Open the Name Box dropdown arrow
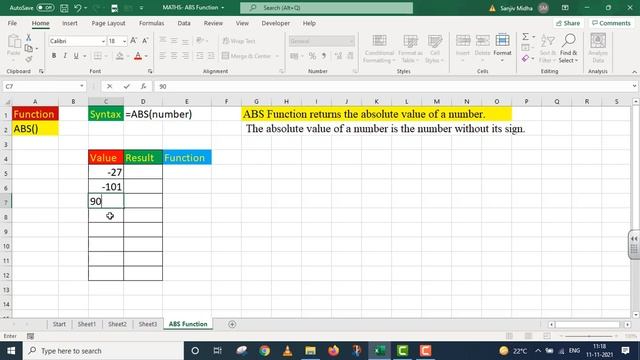Viewport: 640px width, 360px height. [x=82, y=86]
